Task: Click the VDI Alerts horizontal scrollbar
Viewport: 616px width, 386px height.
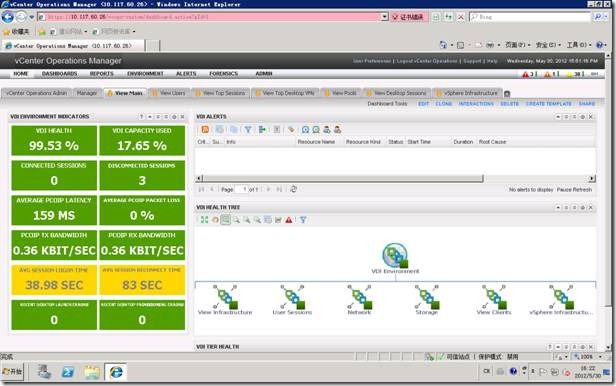Action: (x=343, y=179)
